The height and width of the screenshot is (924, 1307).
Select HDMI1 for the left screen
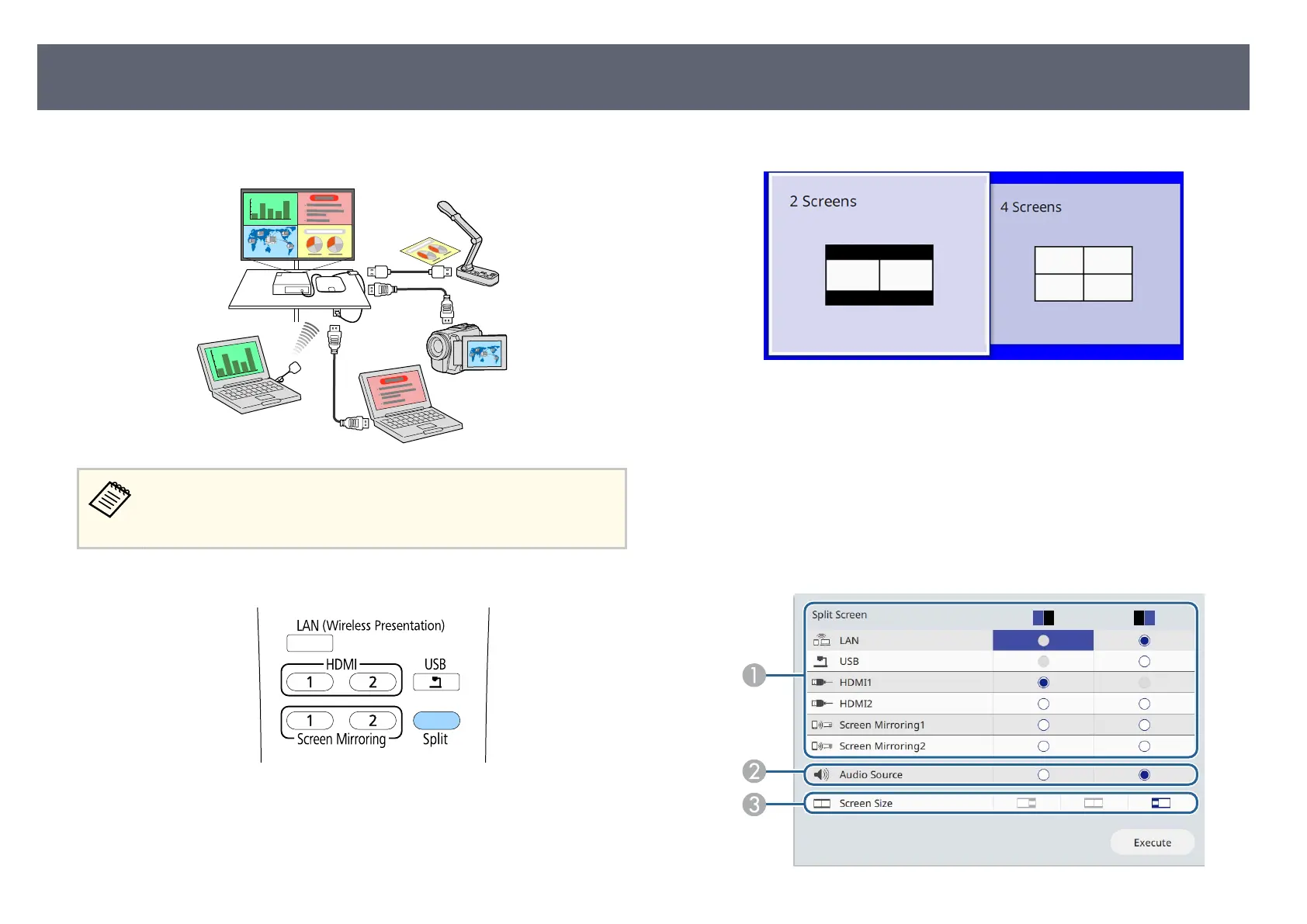point(1043,683)
